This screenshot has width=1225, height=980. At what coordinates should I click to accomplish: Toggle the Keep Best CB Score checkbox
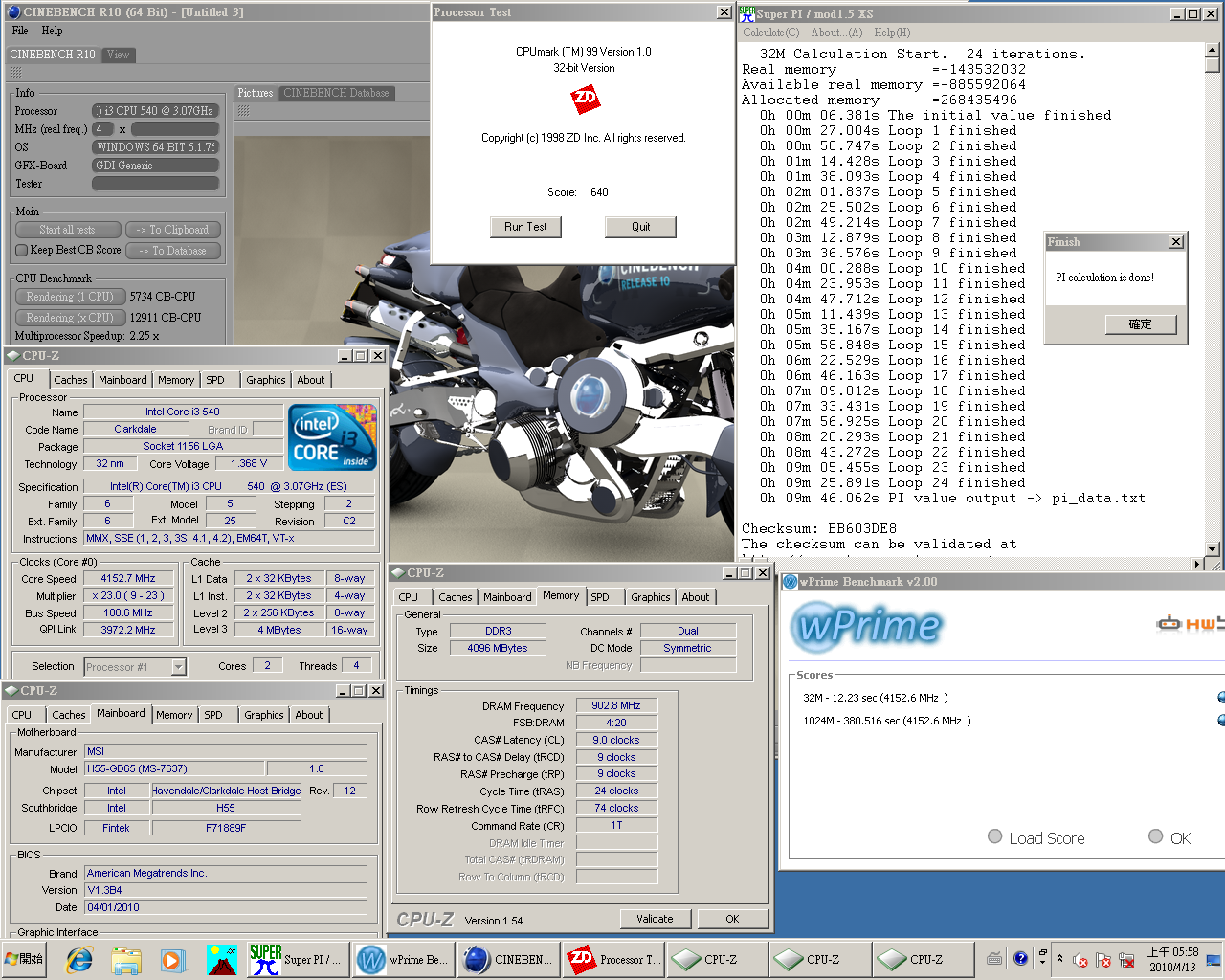[x=21, y=250]
